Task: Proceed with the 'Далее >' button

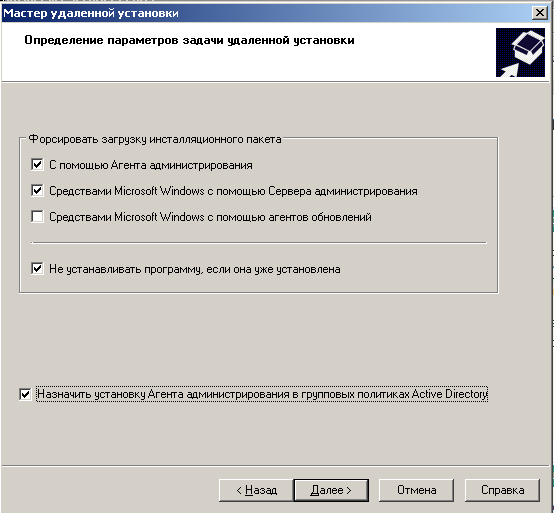Action: pyautogui.click(x=331, y=490)
